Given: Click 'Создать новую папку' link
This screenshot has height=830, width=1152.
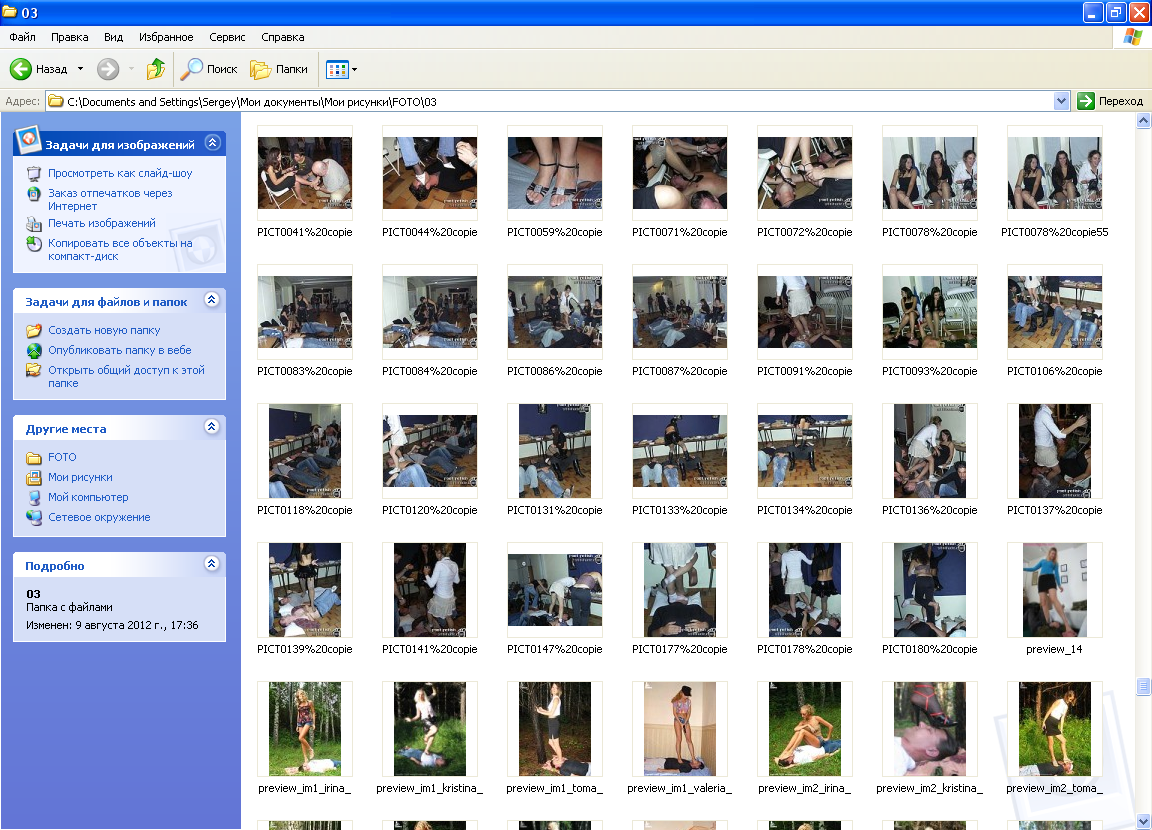Looking at the screenshot, I should point(104,331).
